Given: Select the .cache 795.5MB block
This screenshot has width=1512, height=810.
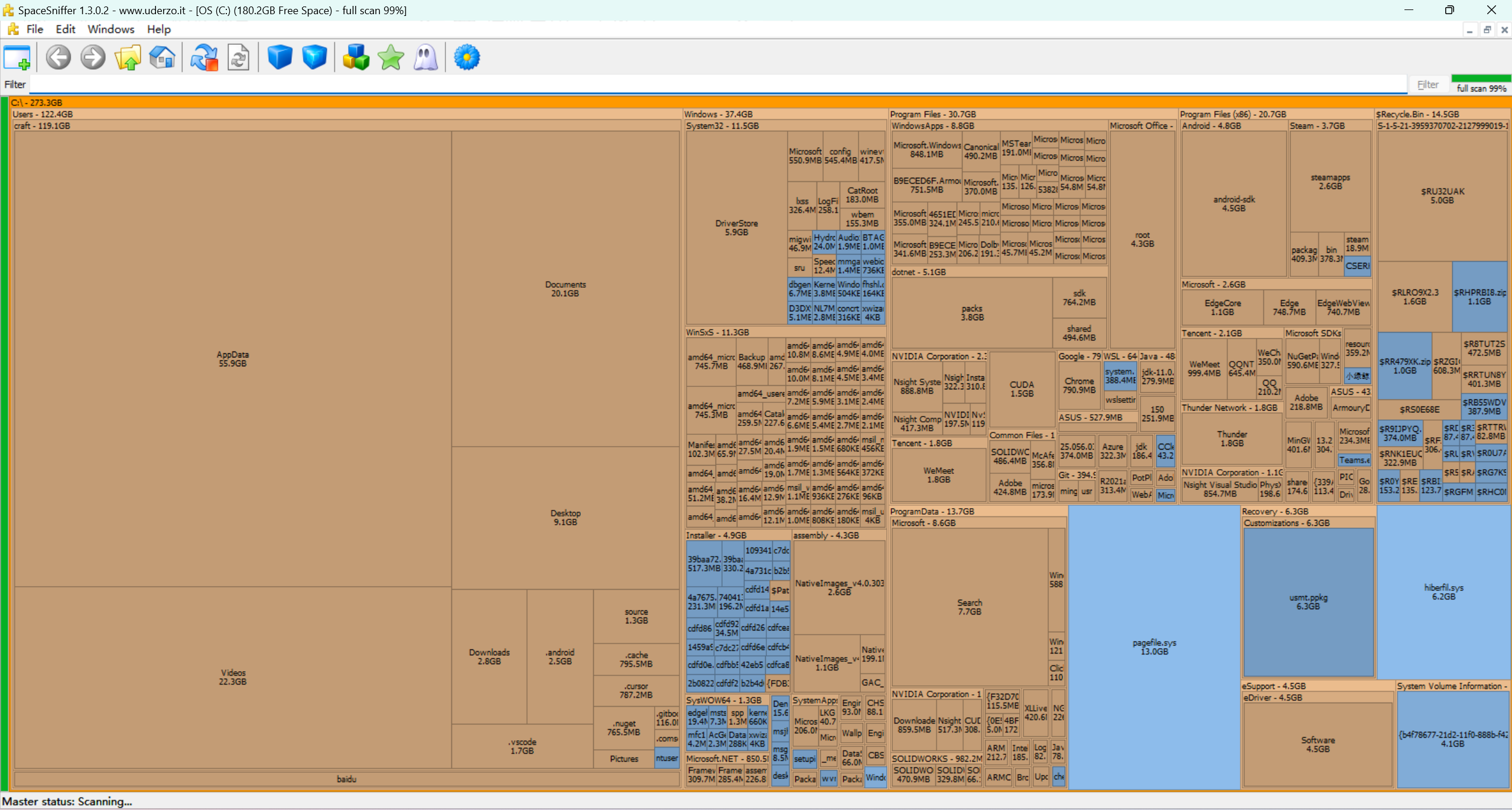Looking at the screenshot, I should [x=636, y=659].
